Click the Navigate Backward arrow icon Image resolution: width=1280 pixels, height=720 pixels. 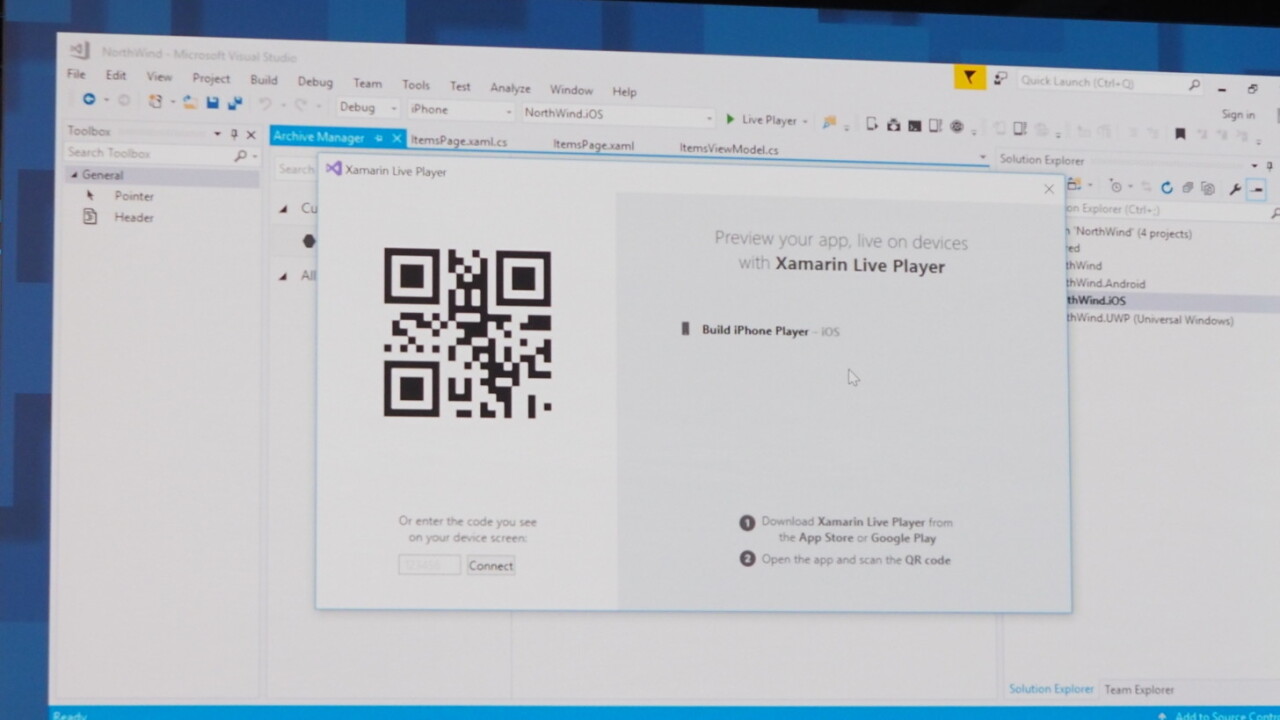tap(89, 100)
